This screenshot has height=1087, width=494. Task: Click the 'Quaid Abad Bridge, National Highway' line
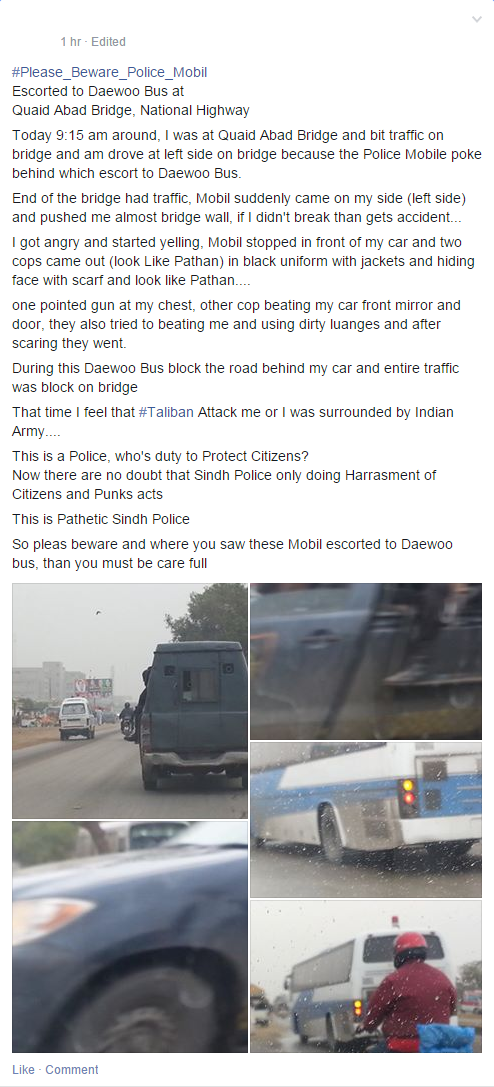(131, 110)
